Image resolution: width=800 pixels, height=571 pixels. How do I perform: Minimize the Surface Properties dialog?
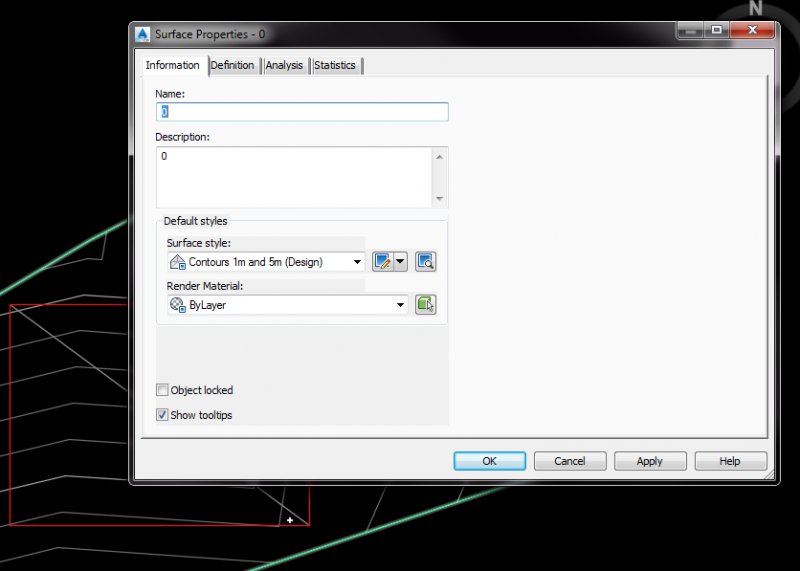[x=691, y=30]
